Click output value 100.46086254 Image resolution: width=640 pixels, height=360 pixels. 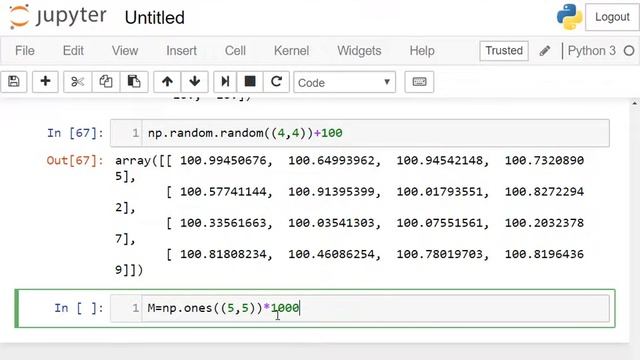point(331,254)
